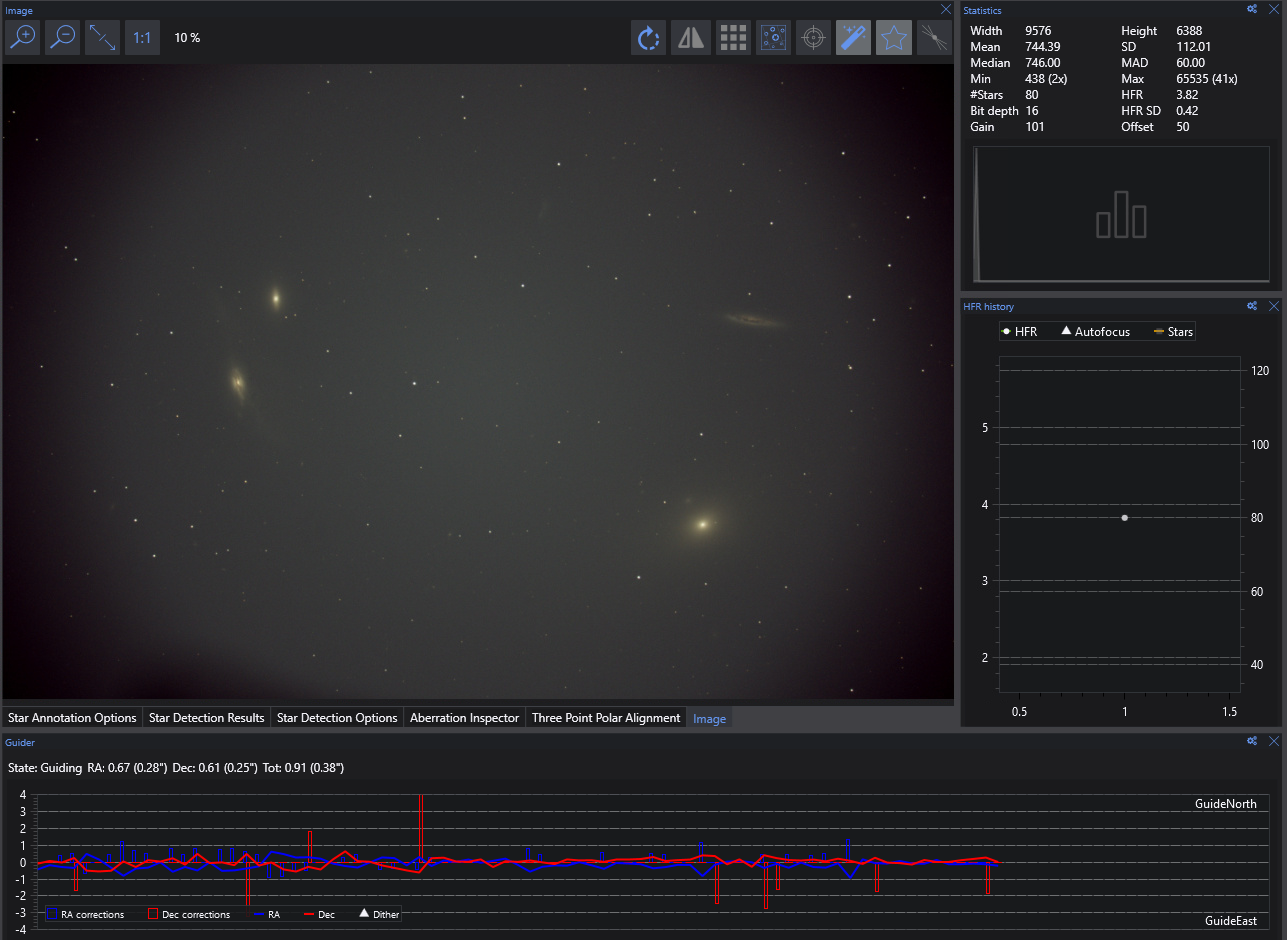The image size is (1287, 940).
Task: Open HFR history panel settings gears
Action: click(x=1252, y=306)
